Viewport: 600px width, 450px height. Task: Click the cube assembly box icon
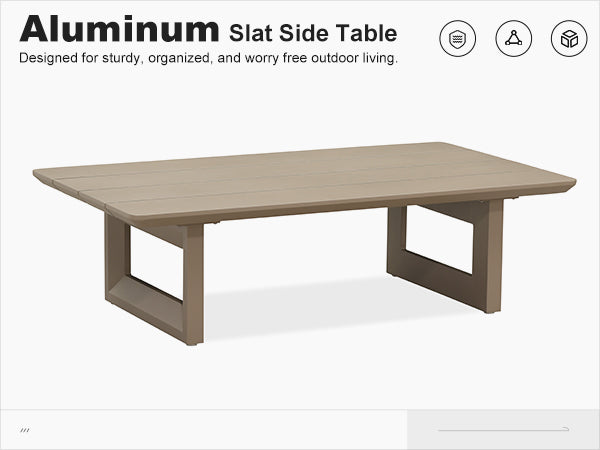click(569, 39)
